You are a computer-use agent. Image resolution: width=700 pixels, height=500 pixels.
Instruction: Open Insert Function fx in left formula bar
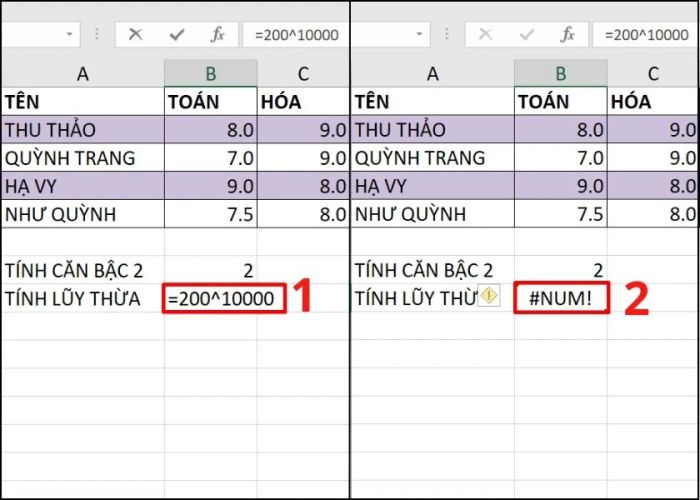pos(217,34)
